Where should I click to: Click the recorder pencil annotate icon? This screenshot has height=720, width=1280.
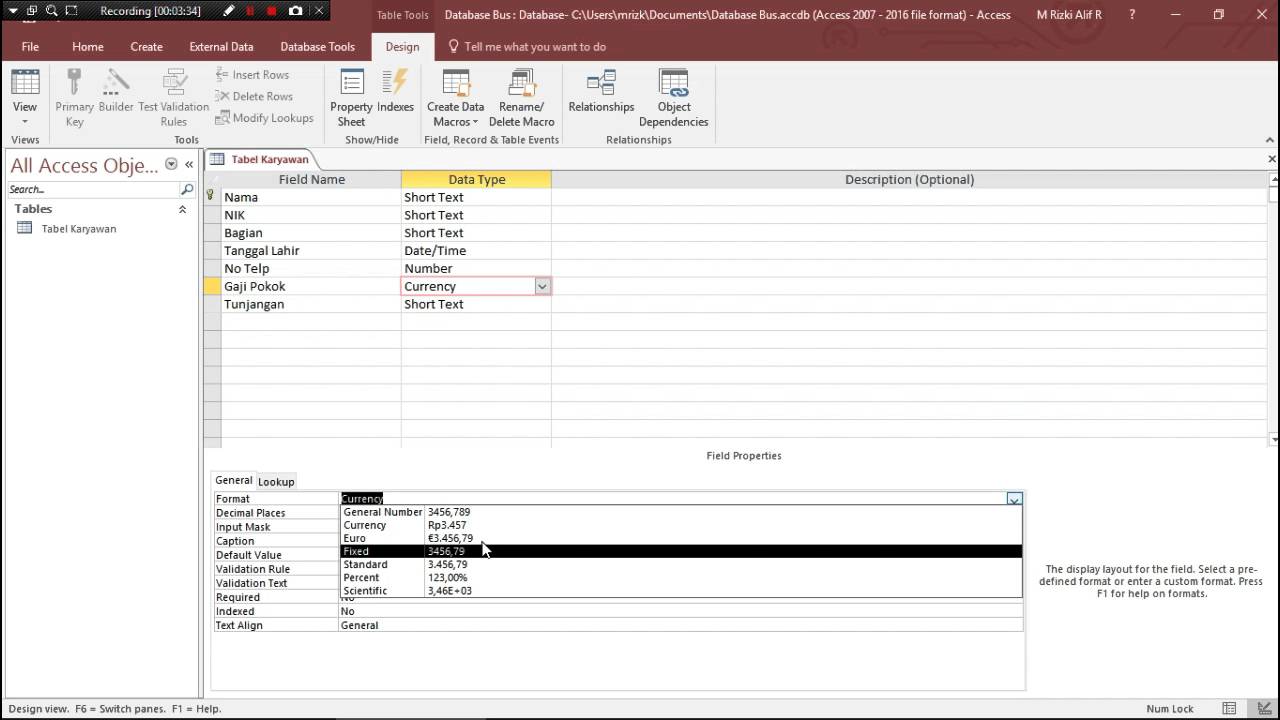pos(228,11)
